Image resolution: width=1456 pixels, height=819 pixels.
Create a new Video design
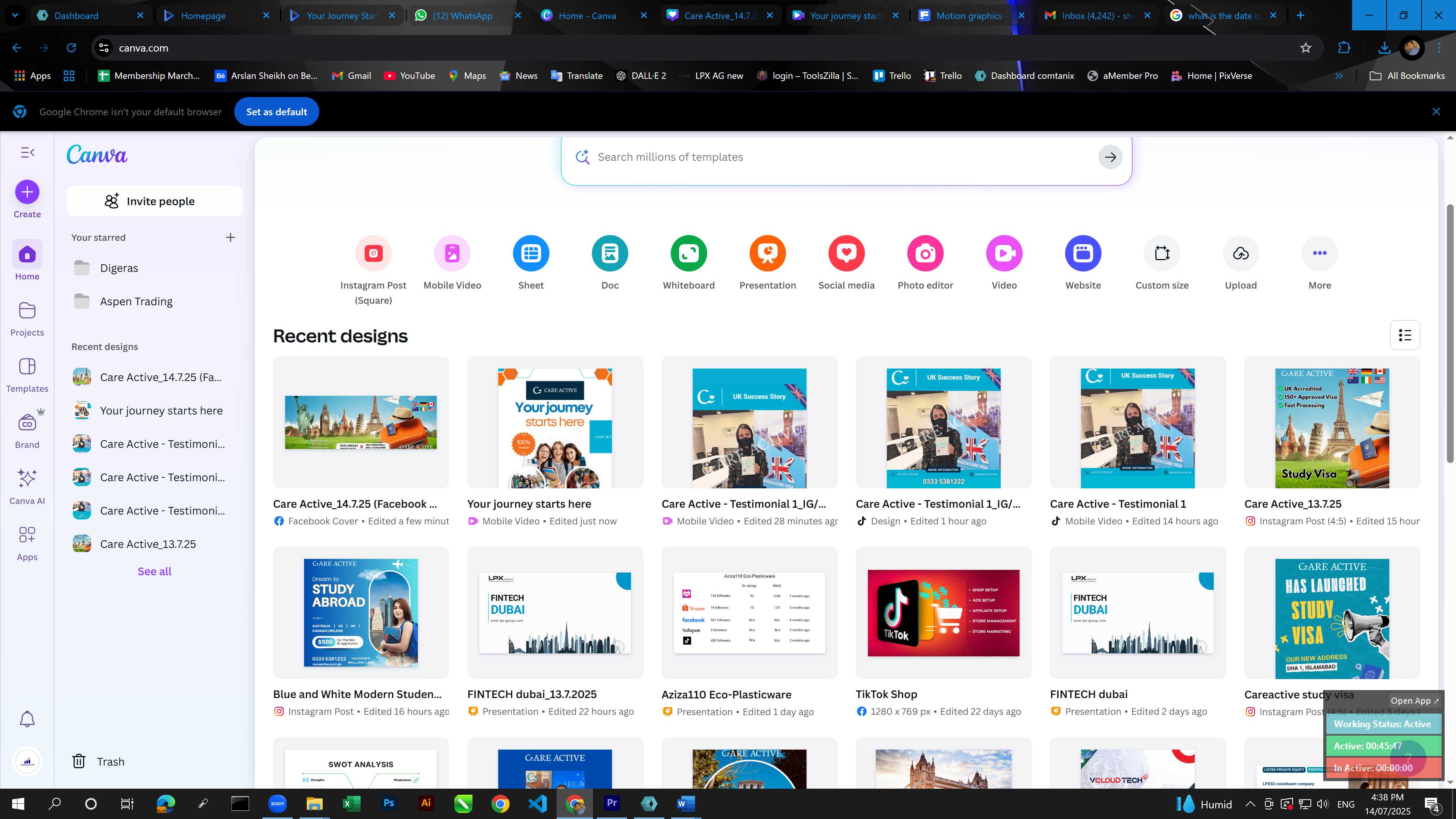coord(1004,263)
